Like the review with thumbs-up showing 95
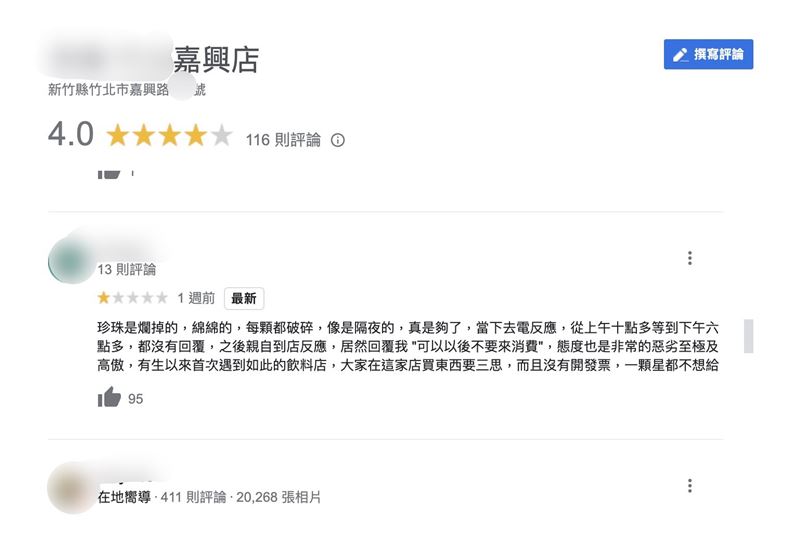The height and width of the screenshot is (552, 800). click(x=109, y=397)
